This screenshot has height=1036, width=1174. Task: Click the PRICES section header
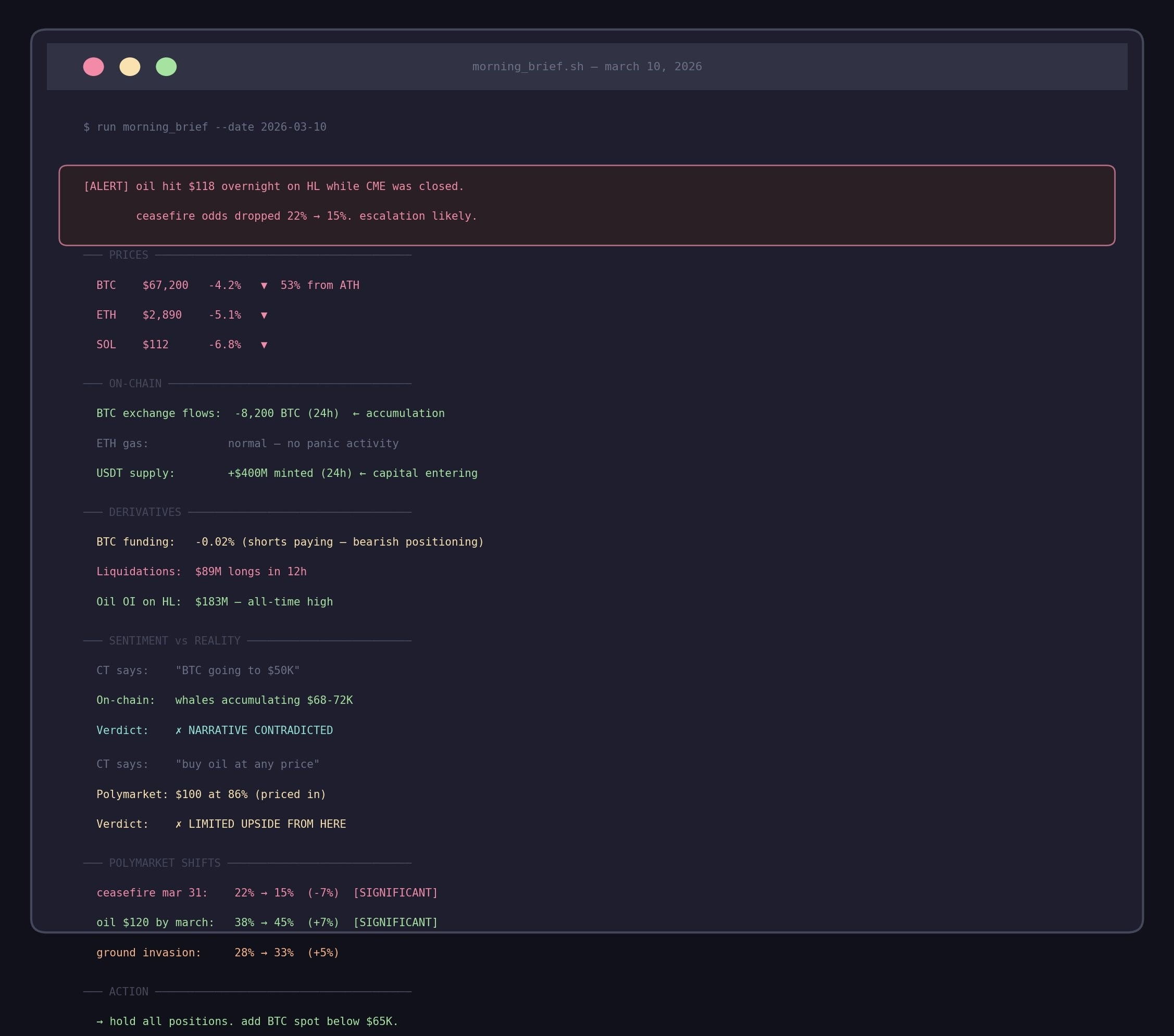point(129,255)
